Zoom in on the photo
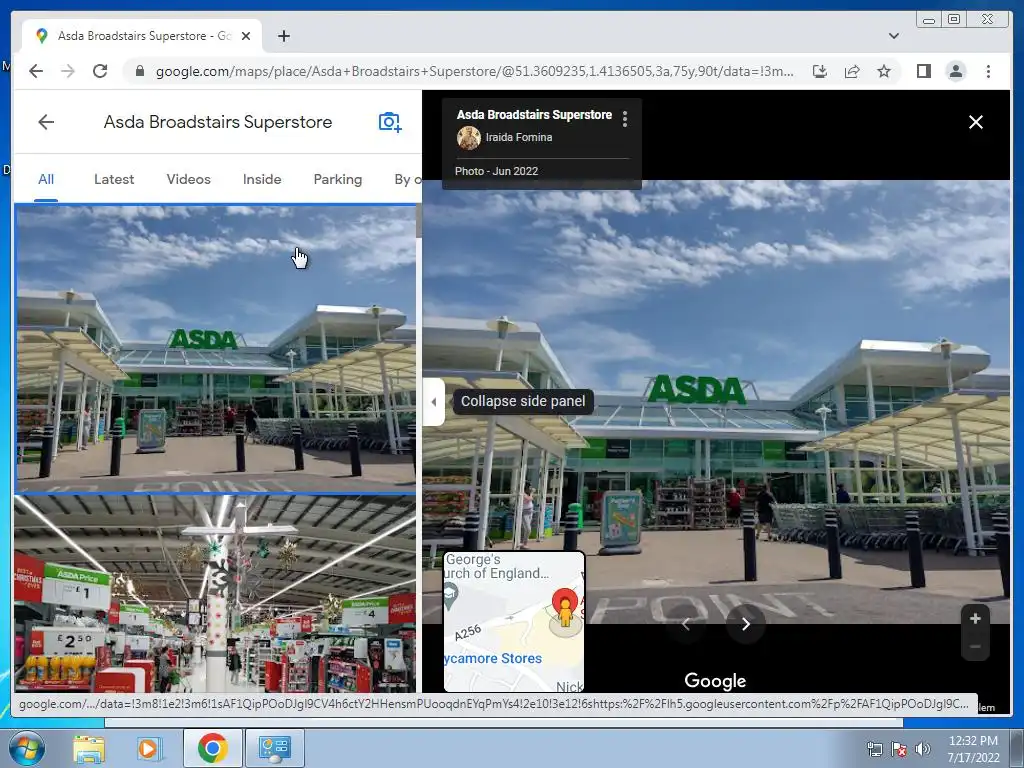1024x768 pixels. (x=975, y=618)
